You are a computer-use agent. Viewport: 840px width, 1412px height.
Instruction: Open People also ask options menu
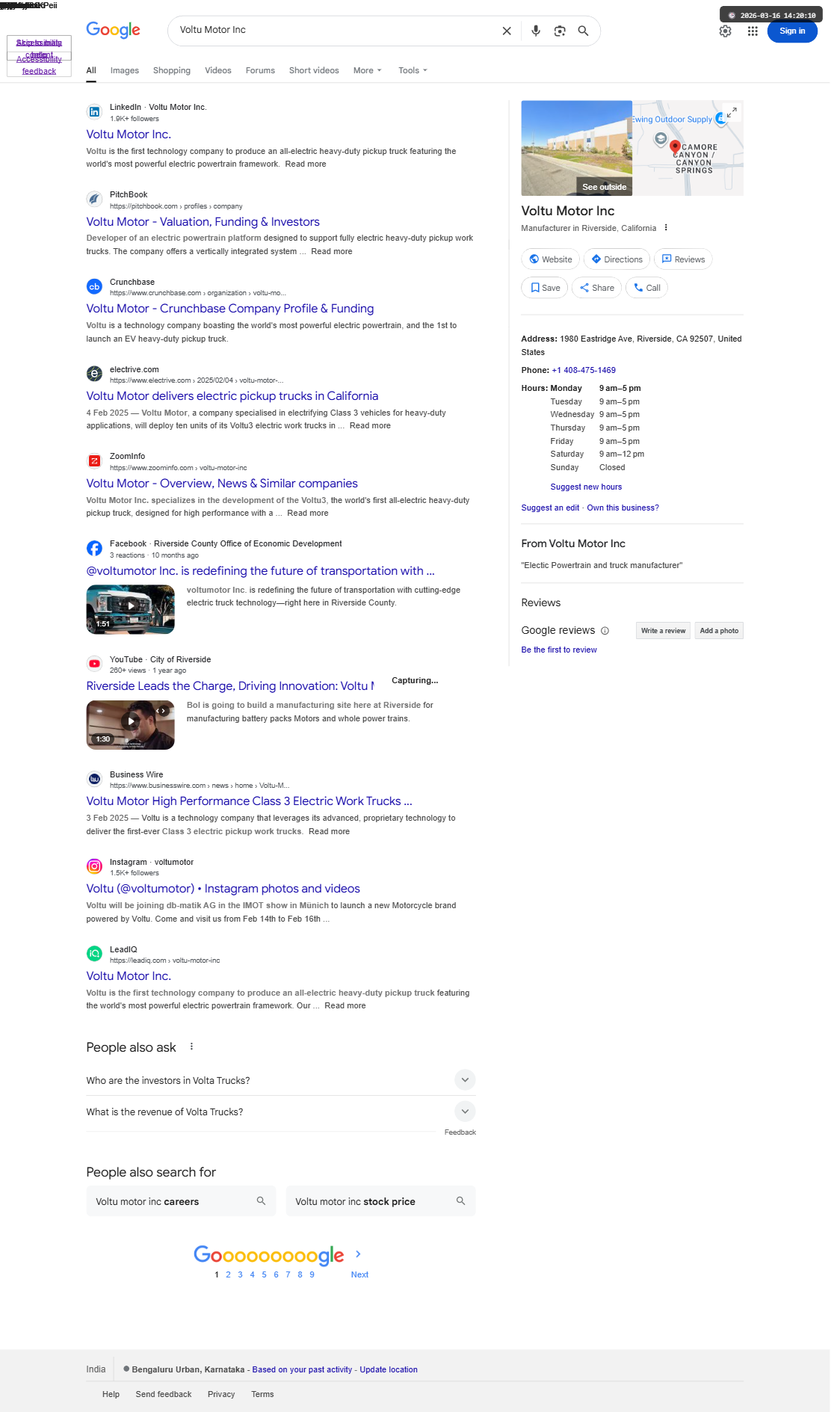pyautogui.click(x=191, y=1046)
